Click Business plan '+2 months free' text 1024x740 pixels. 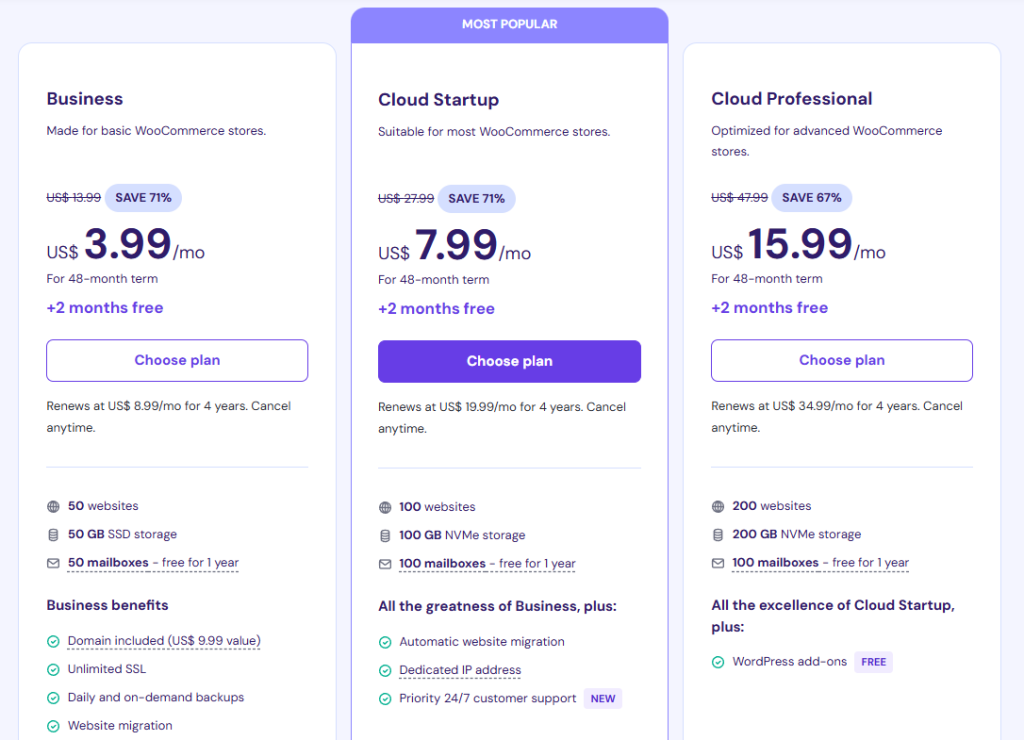pyautogui.click(x=105, y=308)
